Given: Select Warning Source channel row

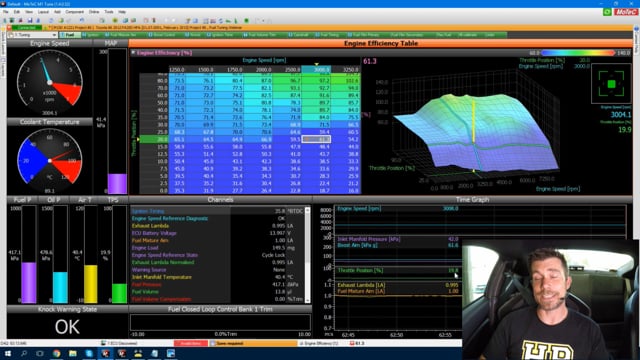Looking at the screenshot, I should point(217,270).
